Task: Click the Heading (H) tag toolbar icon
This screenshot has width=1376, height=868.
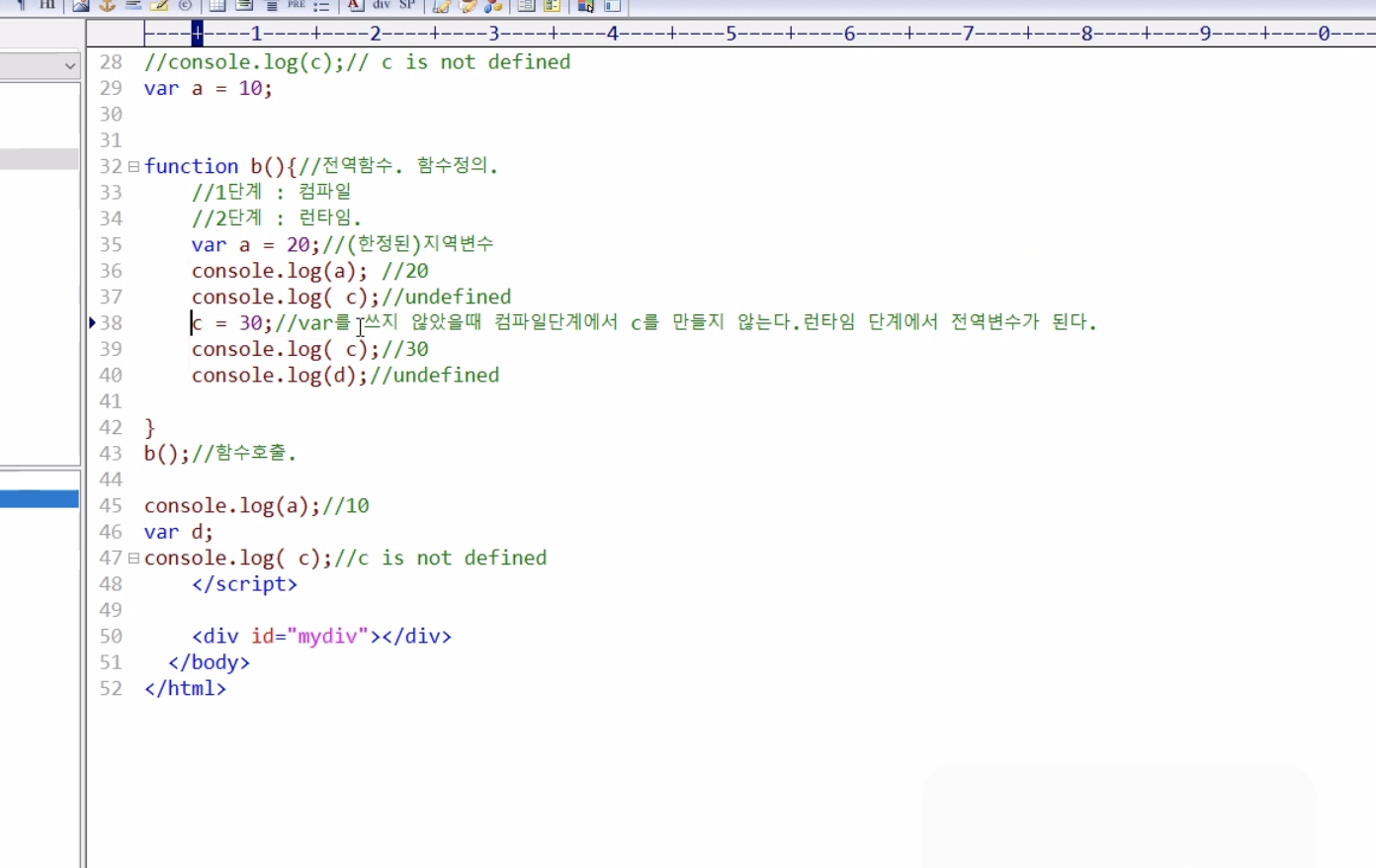Action: tap(46, 5)
